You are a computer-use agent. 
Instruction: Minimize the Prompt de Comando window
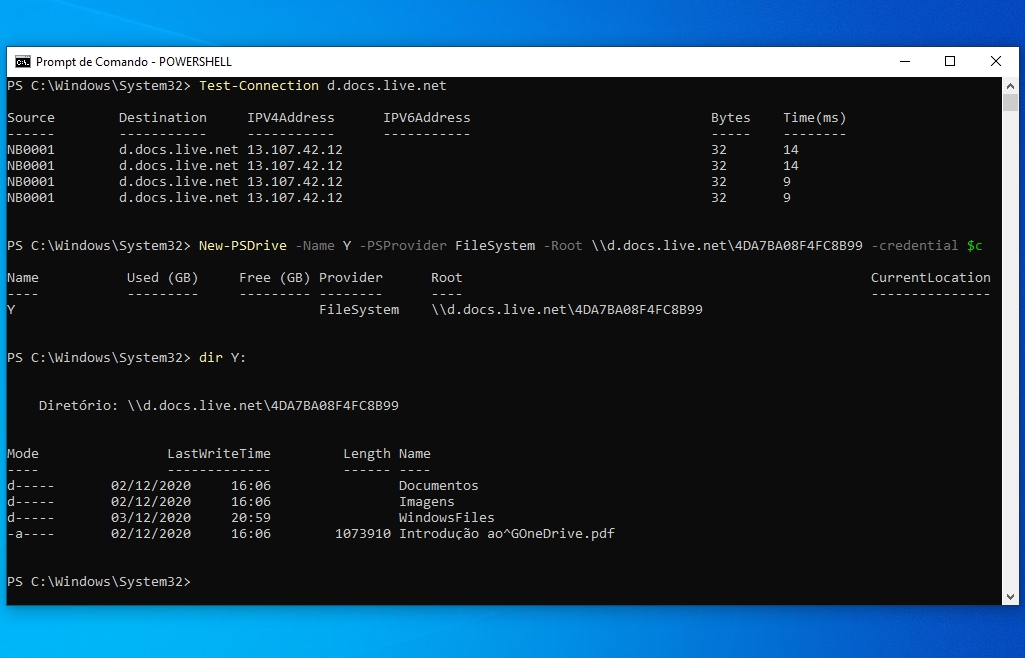904,61
